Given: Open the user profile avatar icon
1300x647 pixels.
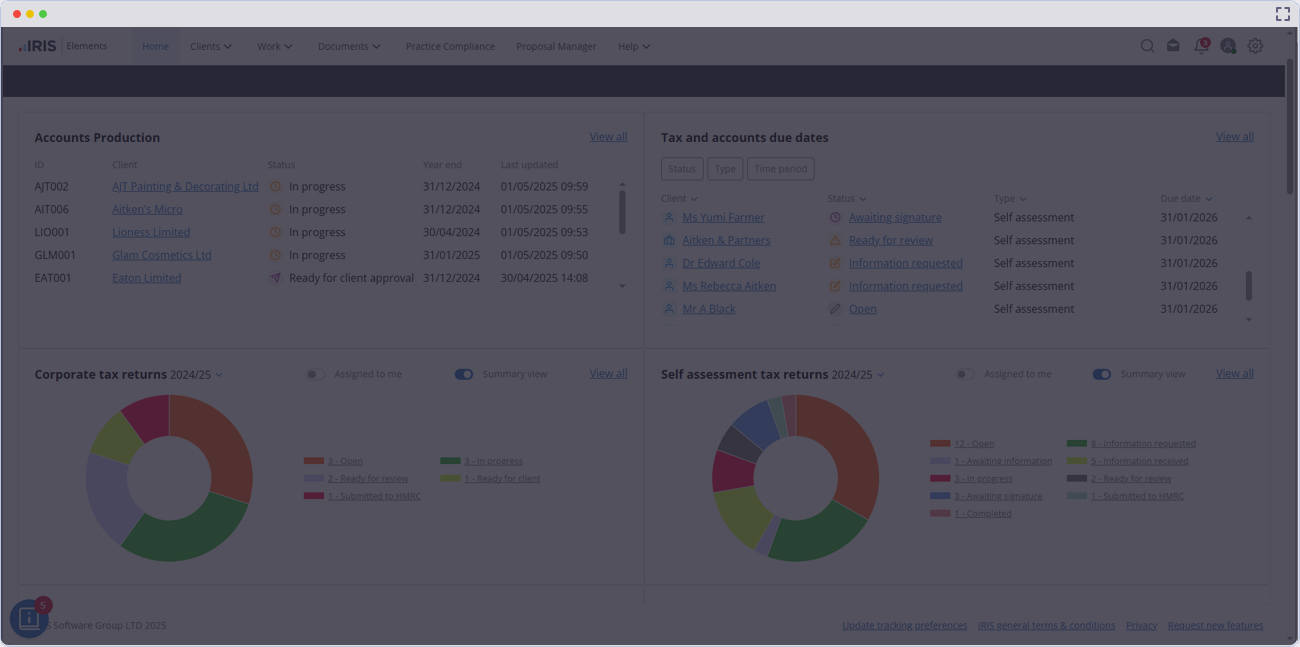Looking at the screenshot, I should click(1228, 46).
